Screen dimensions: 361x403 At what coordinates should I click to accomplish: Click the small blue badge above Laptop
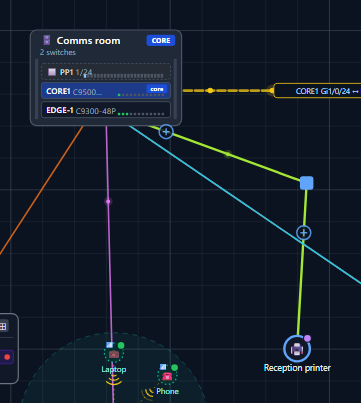[110, 345]
